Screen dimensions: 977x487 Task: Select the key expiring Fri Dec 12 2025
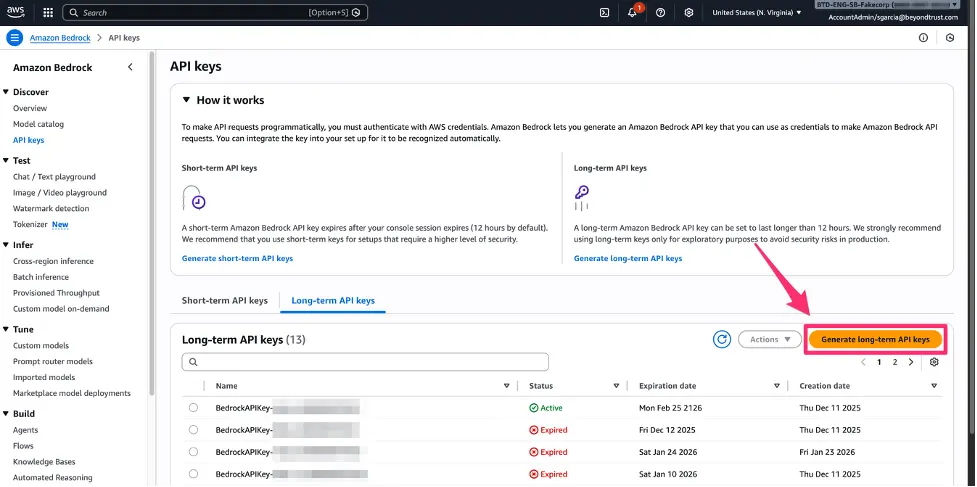(x=193, y=430)
